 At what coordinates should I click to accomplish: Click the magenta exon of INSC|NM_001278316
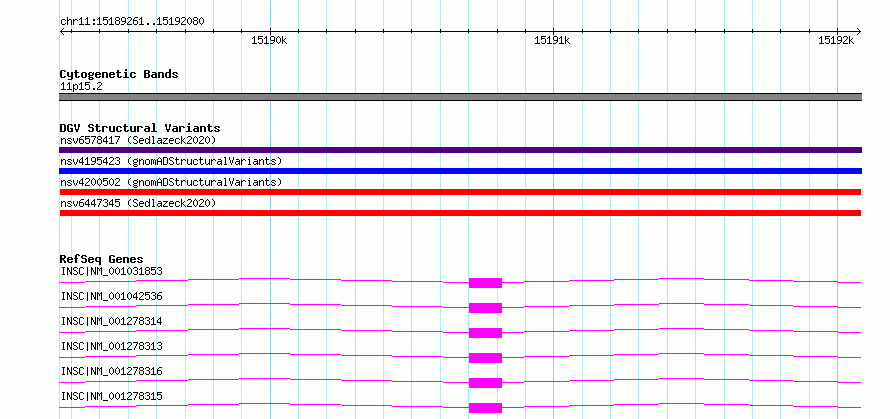pos(485,383)
